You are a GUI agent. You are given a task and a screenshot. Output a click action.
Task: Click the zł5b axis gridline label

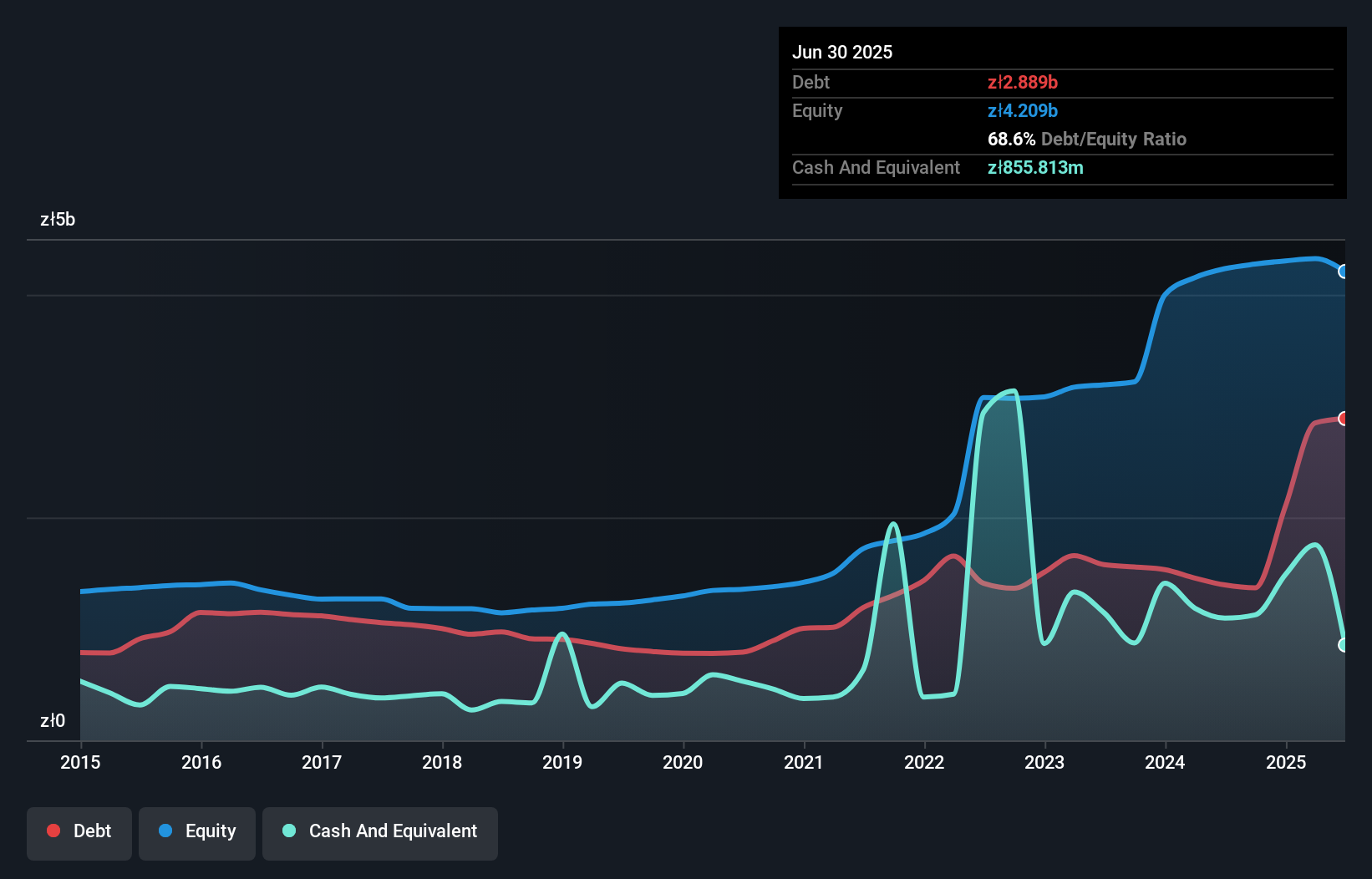pos(58,219)
